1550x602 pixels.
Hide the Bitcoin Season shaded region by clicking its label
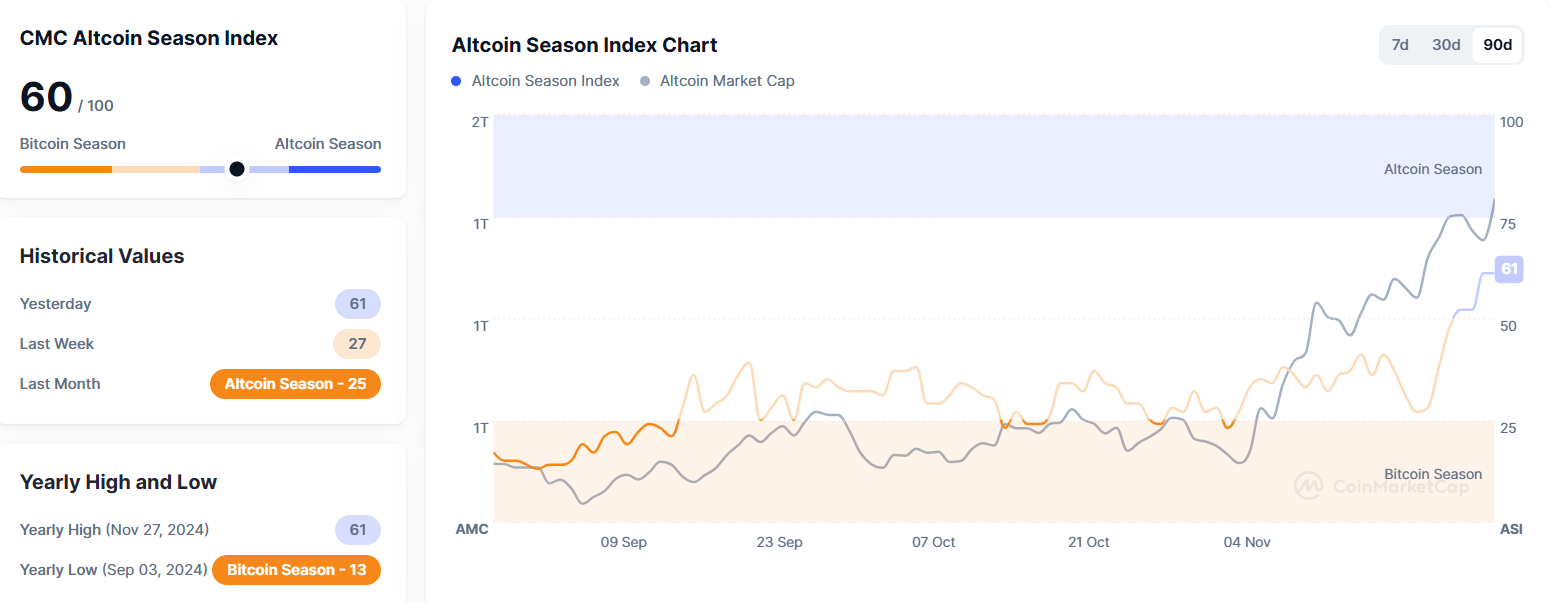tap(1433, 474)
